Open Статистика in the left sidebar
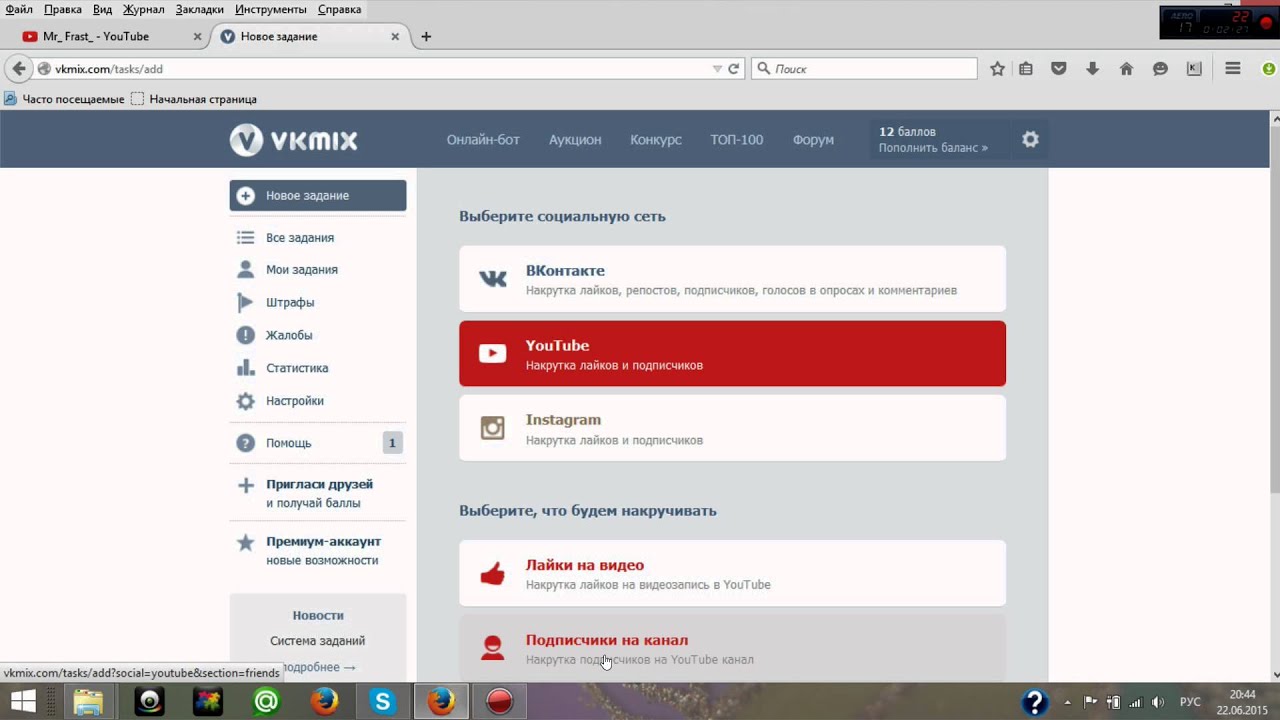Viewport: 1280px width, 720px height. [296, 368]
